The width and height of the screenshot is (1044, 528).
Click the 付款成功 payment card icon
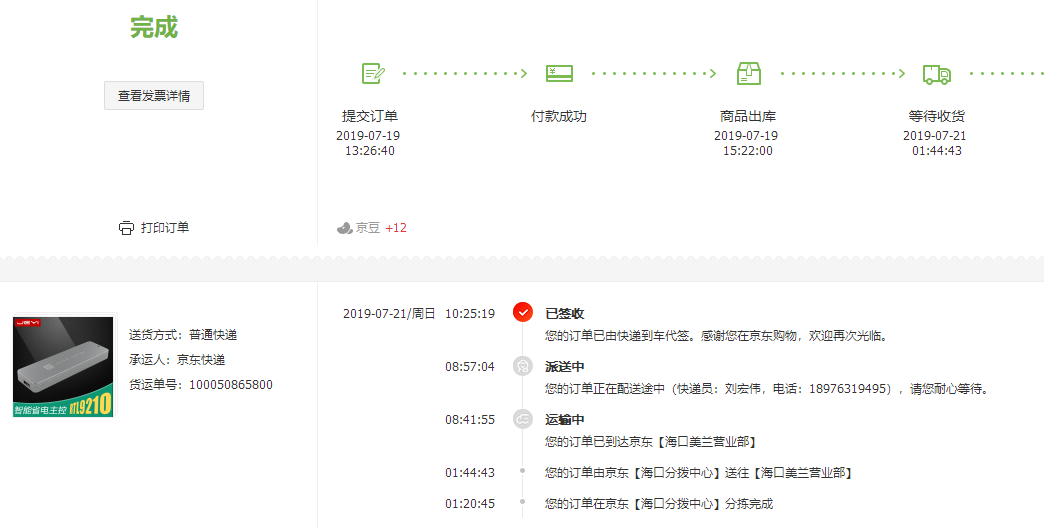click(x=559, y=73)
